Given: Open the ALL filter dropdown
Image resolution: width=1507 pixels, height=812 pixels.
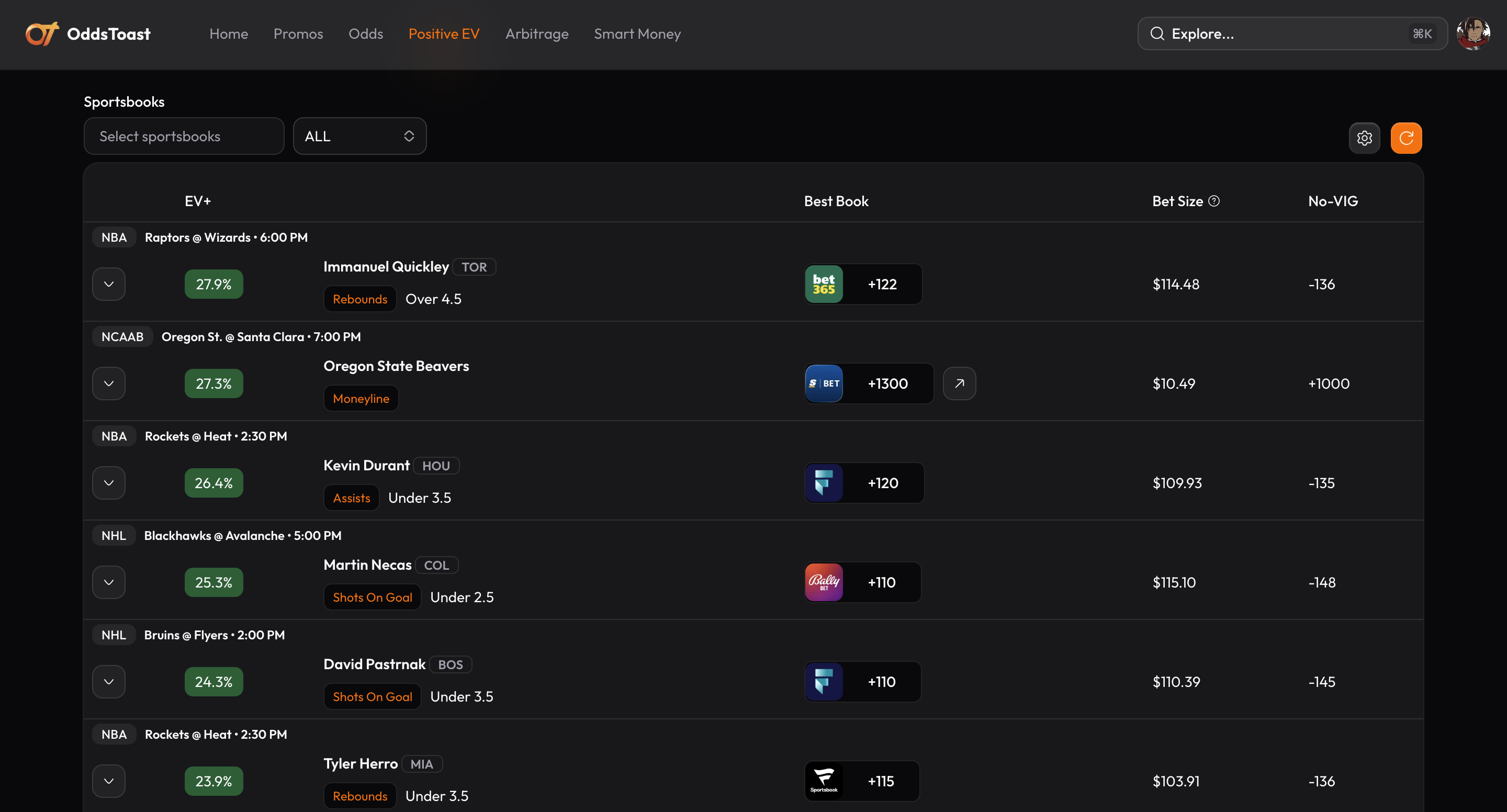Looking at the screenshot, I should 359,137.
